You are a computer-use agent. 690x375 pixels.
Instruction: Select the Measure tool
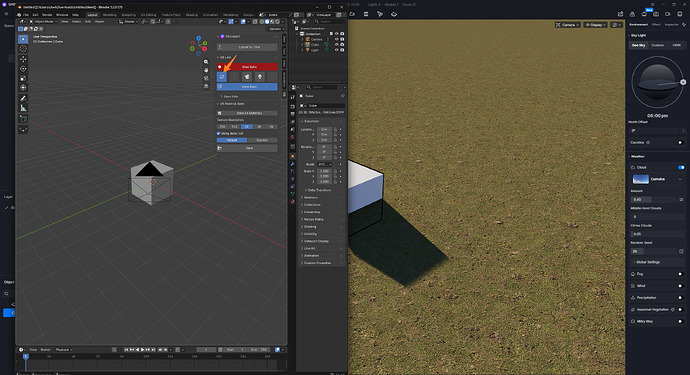[23, 108]
